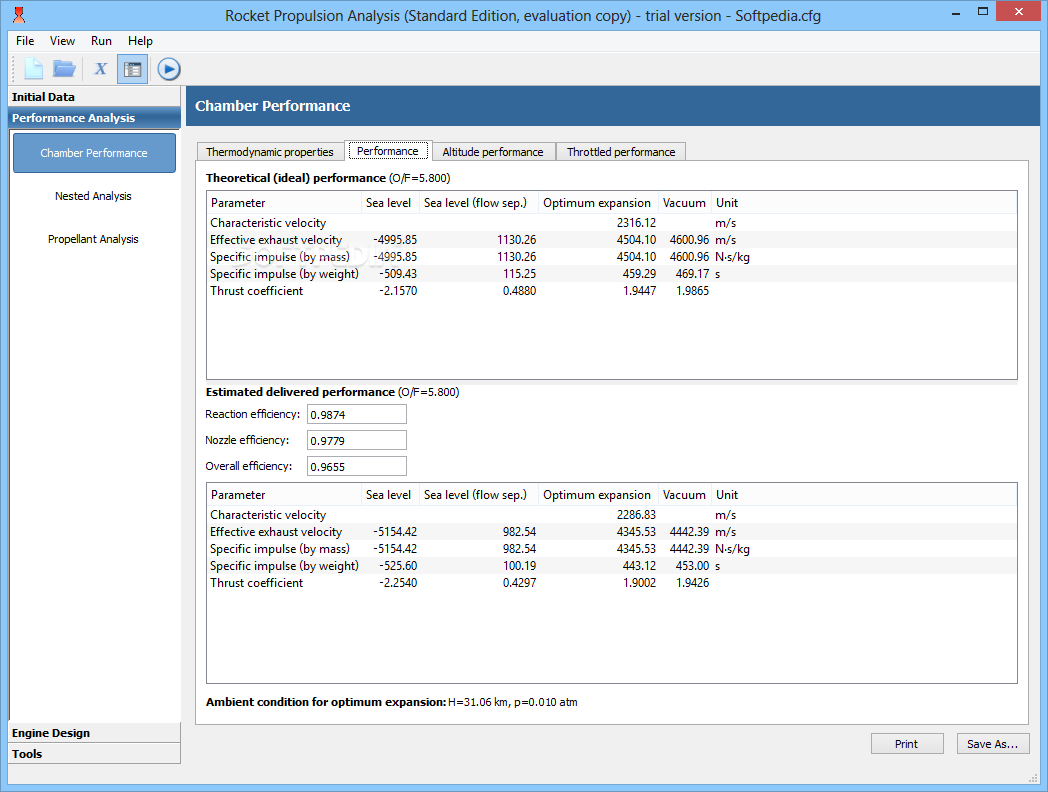This screenshot has width=1048, height=792.
Task: Select Specific impulse (by mass) row in delivered table
Action: tap(612, 549)
